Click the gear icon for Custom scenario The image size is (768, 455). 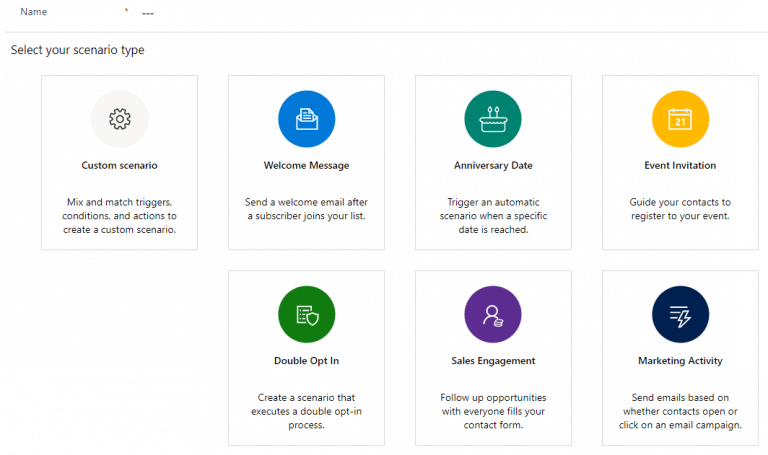(x=119, y=120)
